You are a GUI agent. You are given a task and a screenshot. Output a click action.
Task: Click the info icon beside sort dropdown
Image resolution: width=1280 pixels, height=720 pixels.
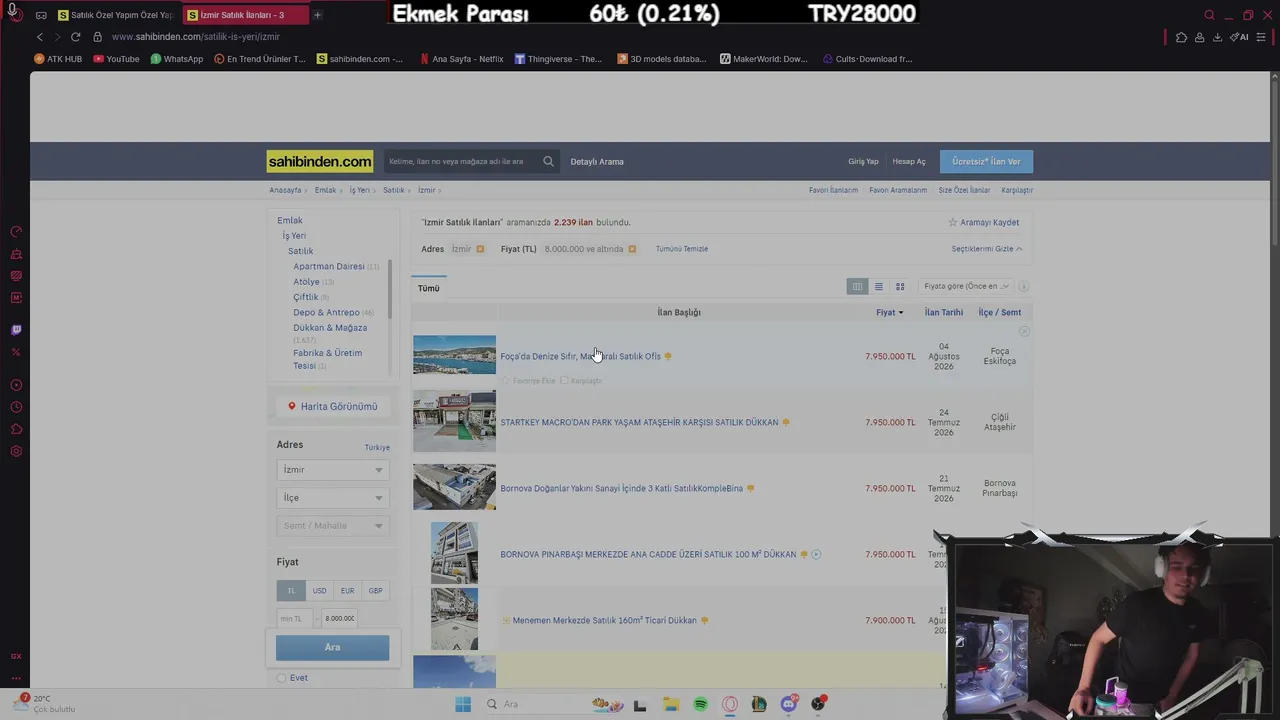[1023, 287]
